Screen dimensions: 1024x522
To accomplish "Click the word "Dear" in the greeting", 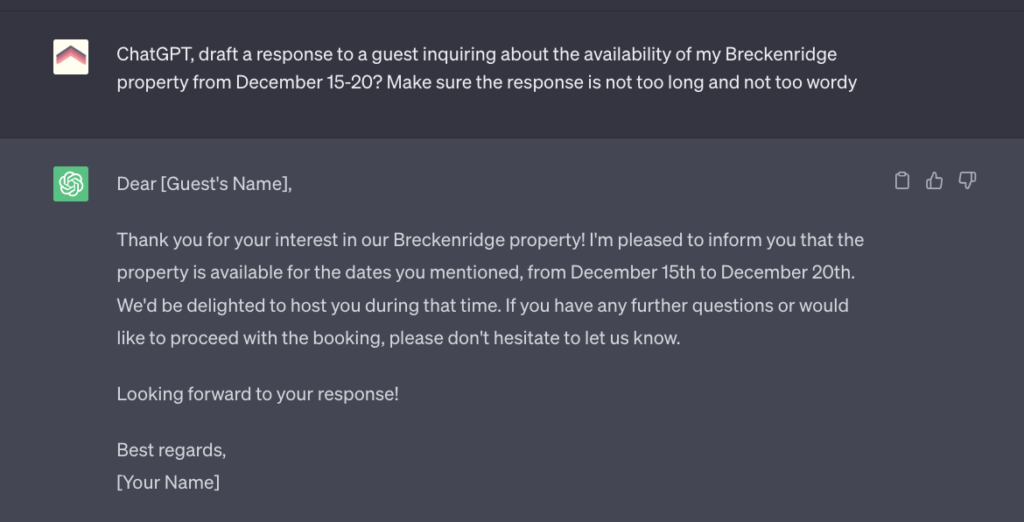I will (x=137, y=184).
